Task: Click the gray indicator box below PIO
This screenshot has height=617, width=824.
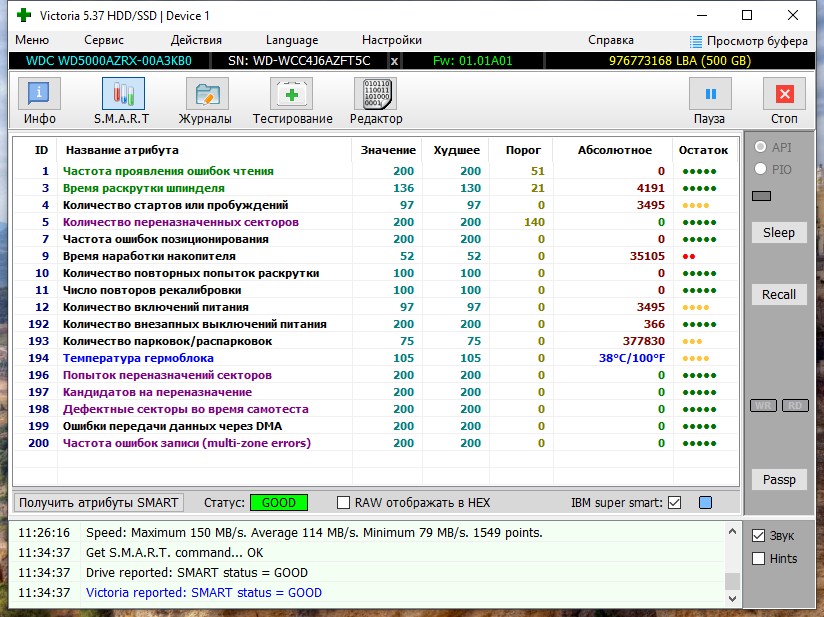Action: pyautogui.click(x=761, y=196)
